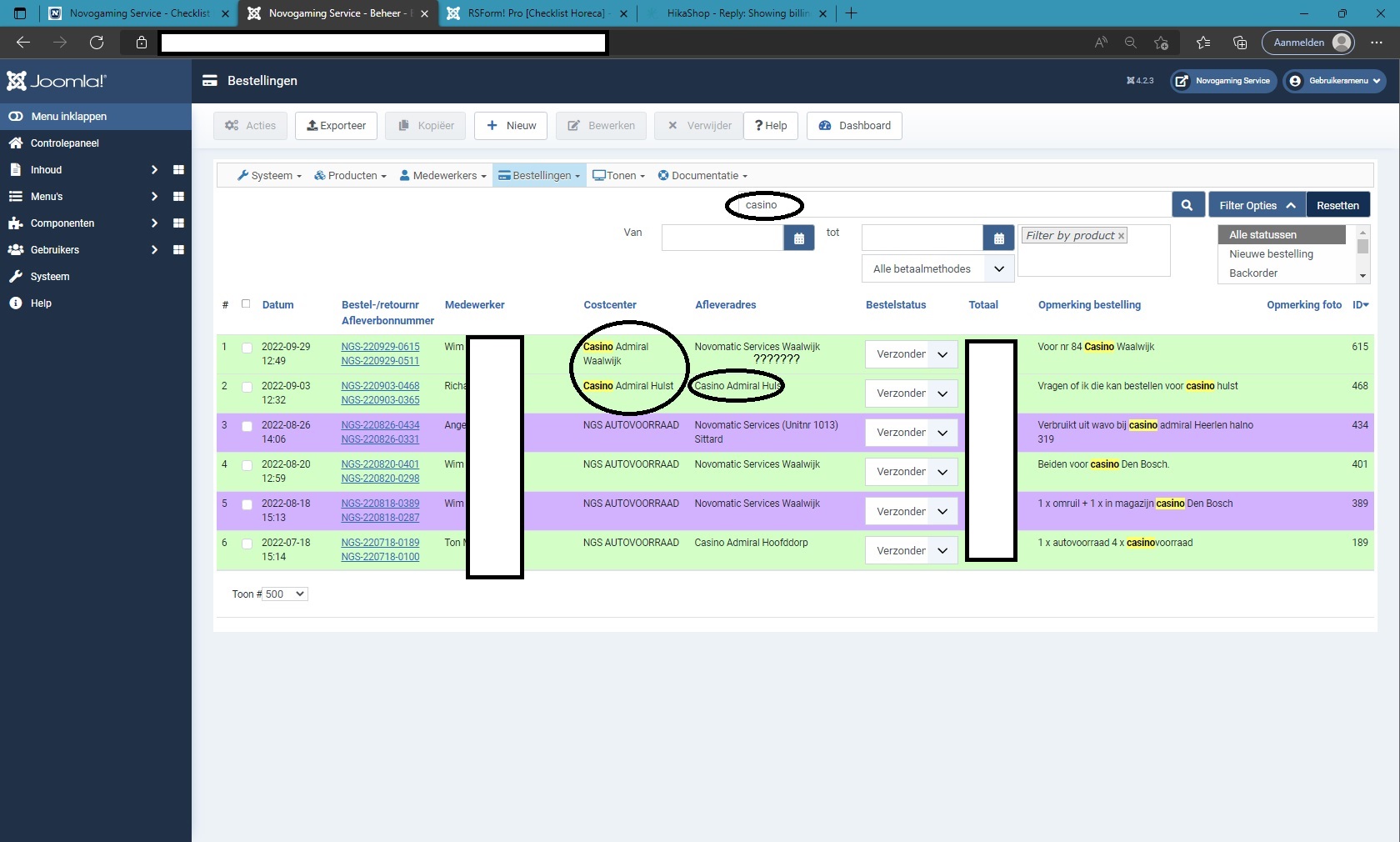Image resolution: width=1400 pixels, height=842 pixels.
Task: Click the browser back arrow
Action: click(23, 43)
